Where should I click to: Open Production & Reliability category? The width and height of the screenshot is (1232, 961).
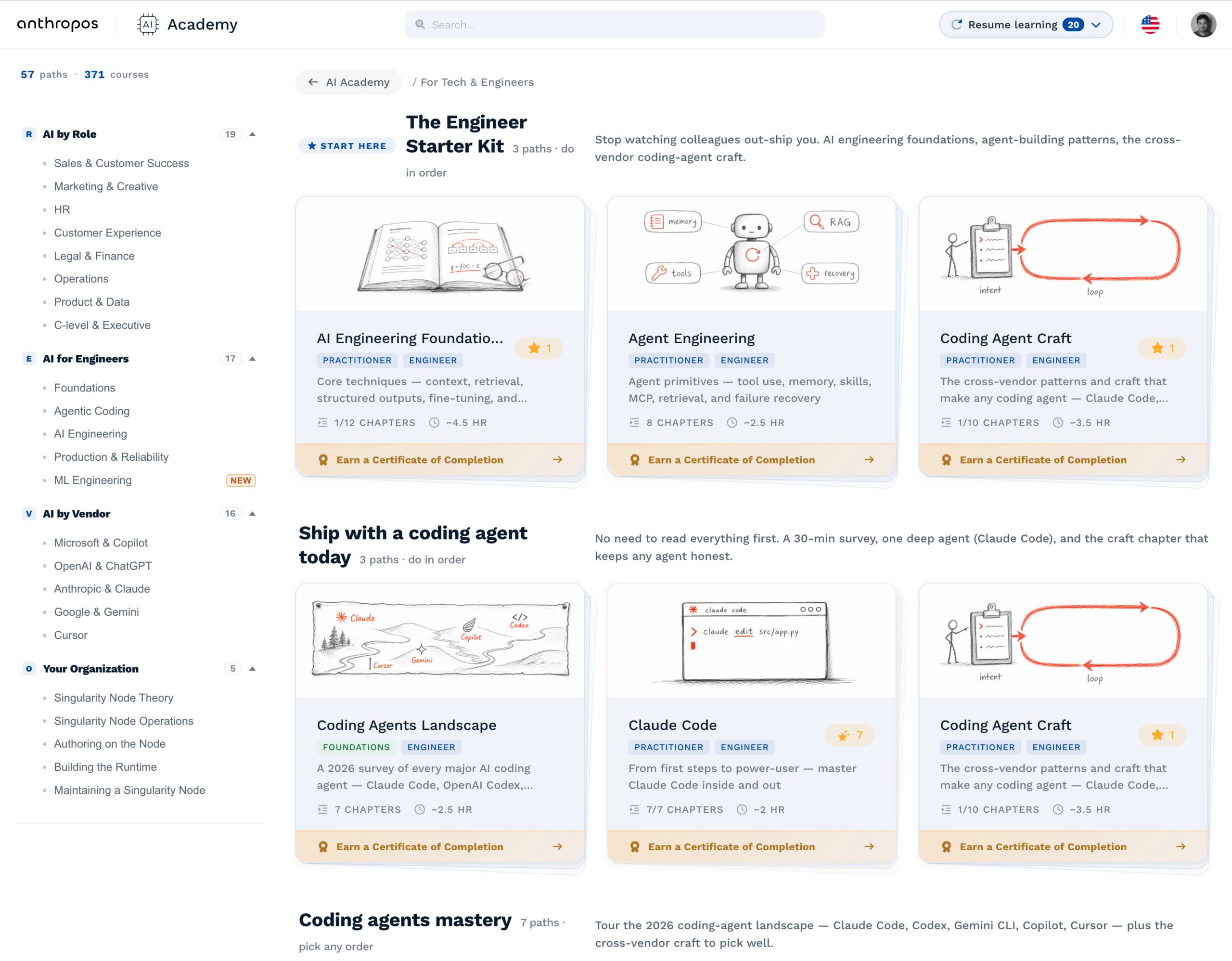point(111,457)
